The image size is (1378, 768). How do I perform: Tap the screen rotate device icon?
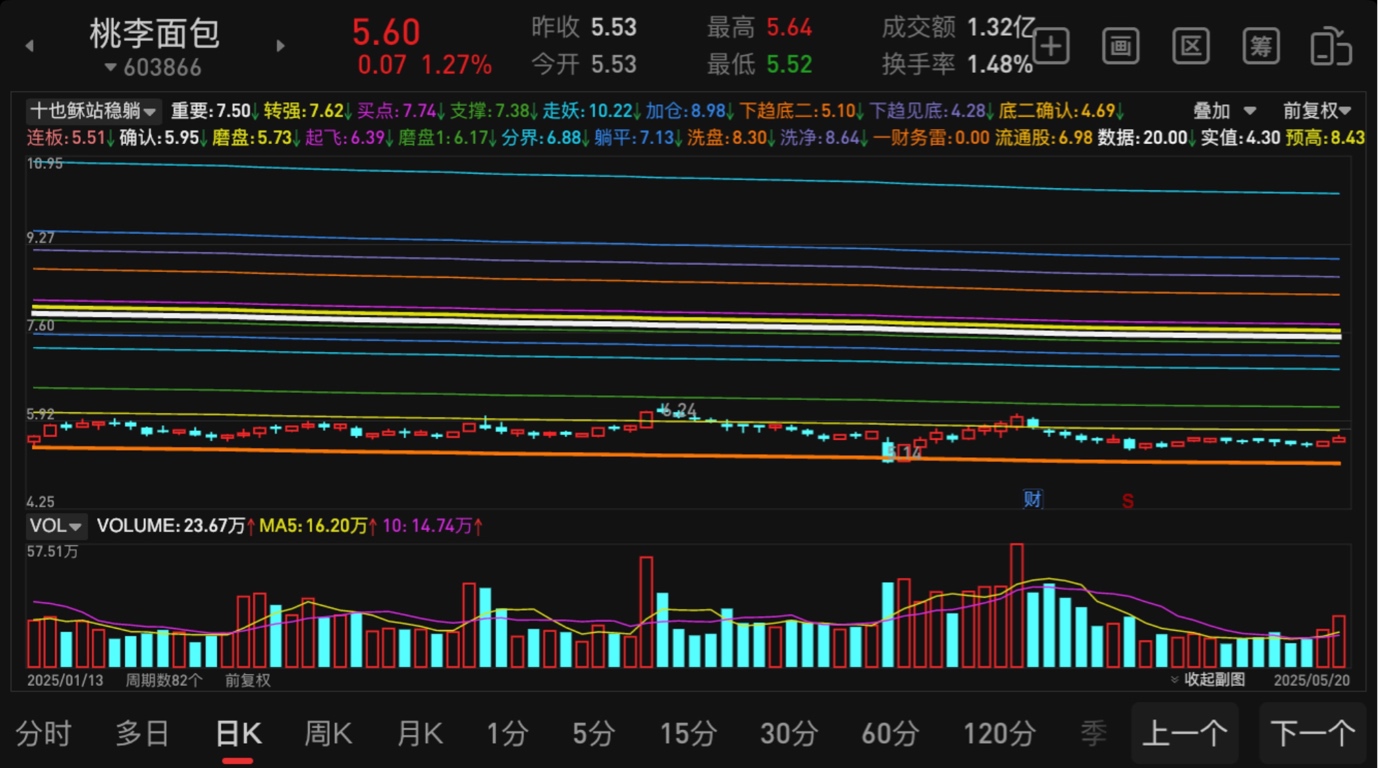[1331, 46]
